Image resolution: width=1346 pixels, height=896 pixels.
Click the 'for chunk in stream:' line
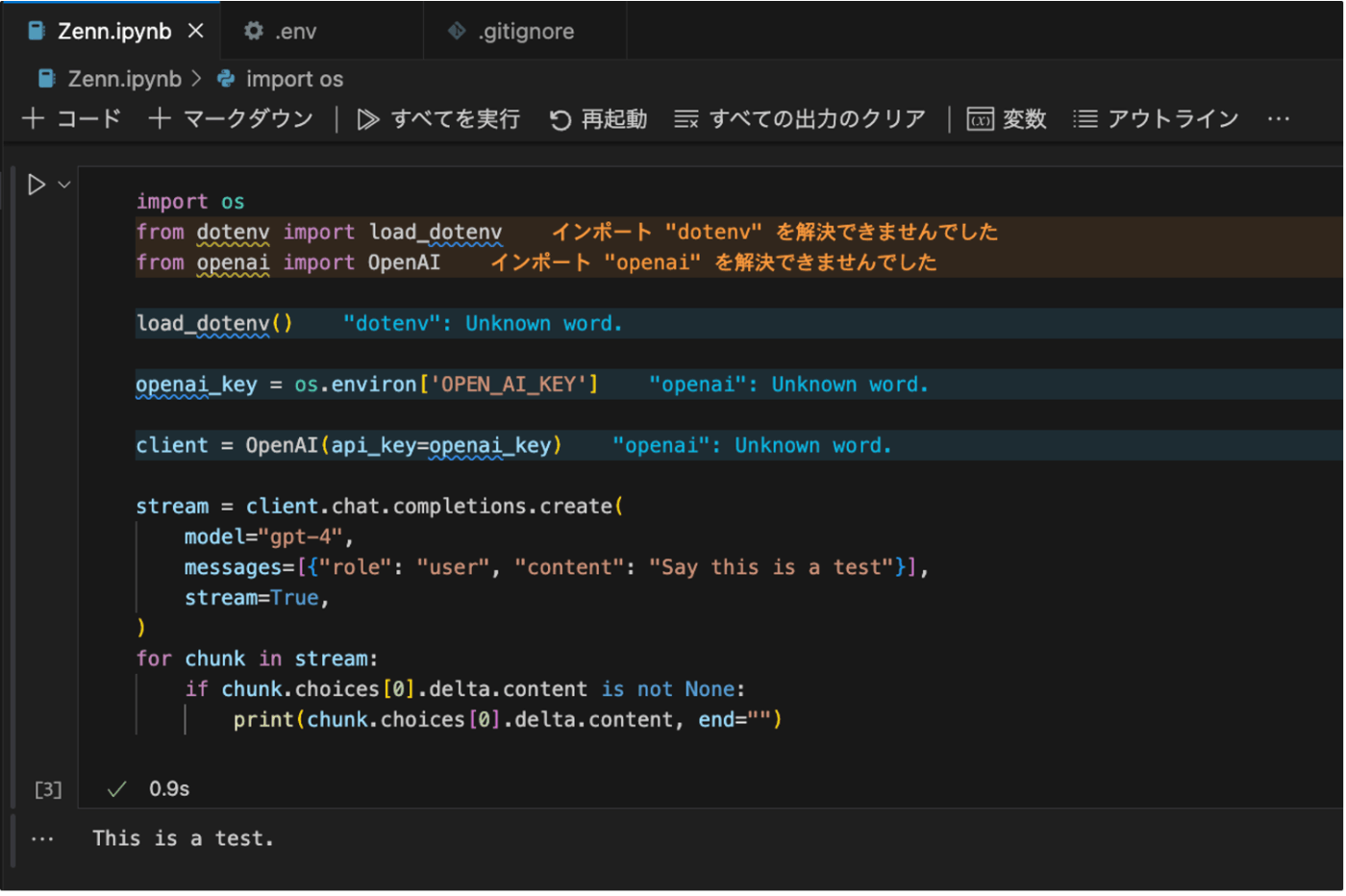pos(257,659)
